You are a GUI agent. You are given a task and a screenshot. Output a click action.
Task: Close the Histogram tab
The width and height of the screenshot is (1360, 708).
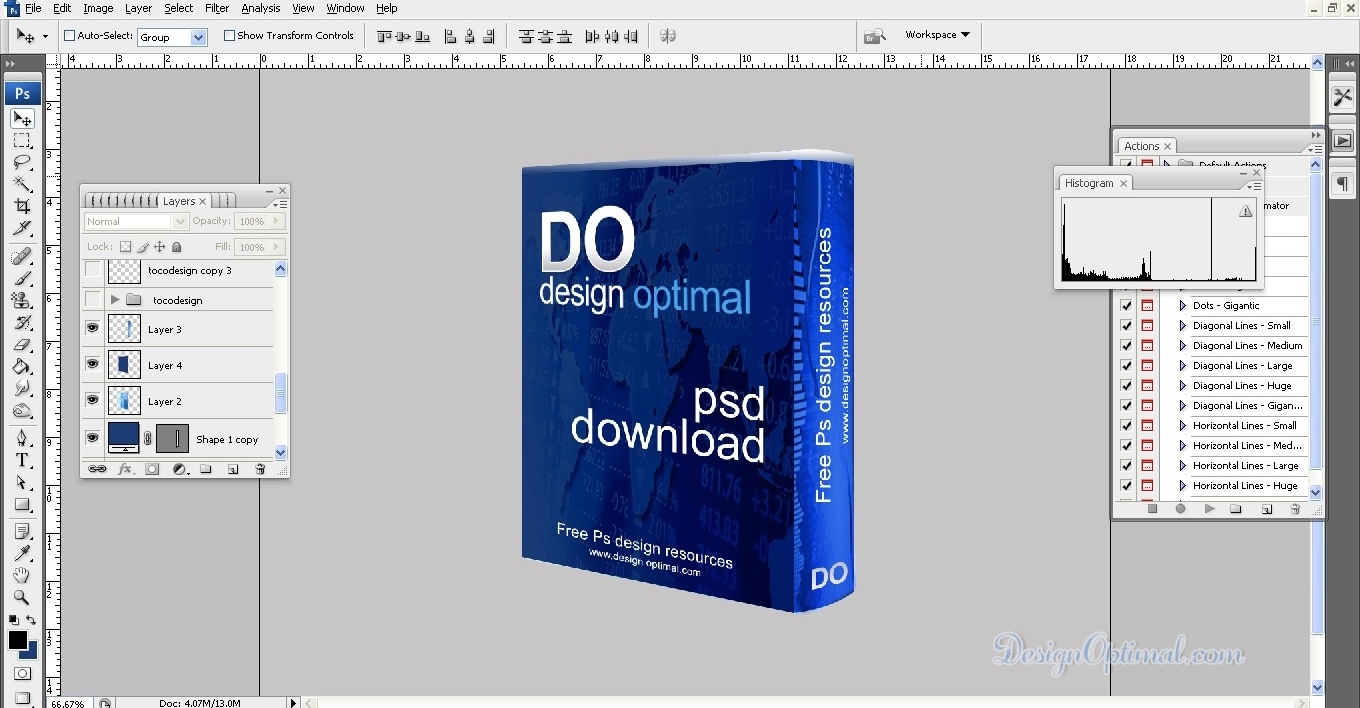(1123, 184)
